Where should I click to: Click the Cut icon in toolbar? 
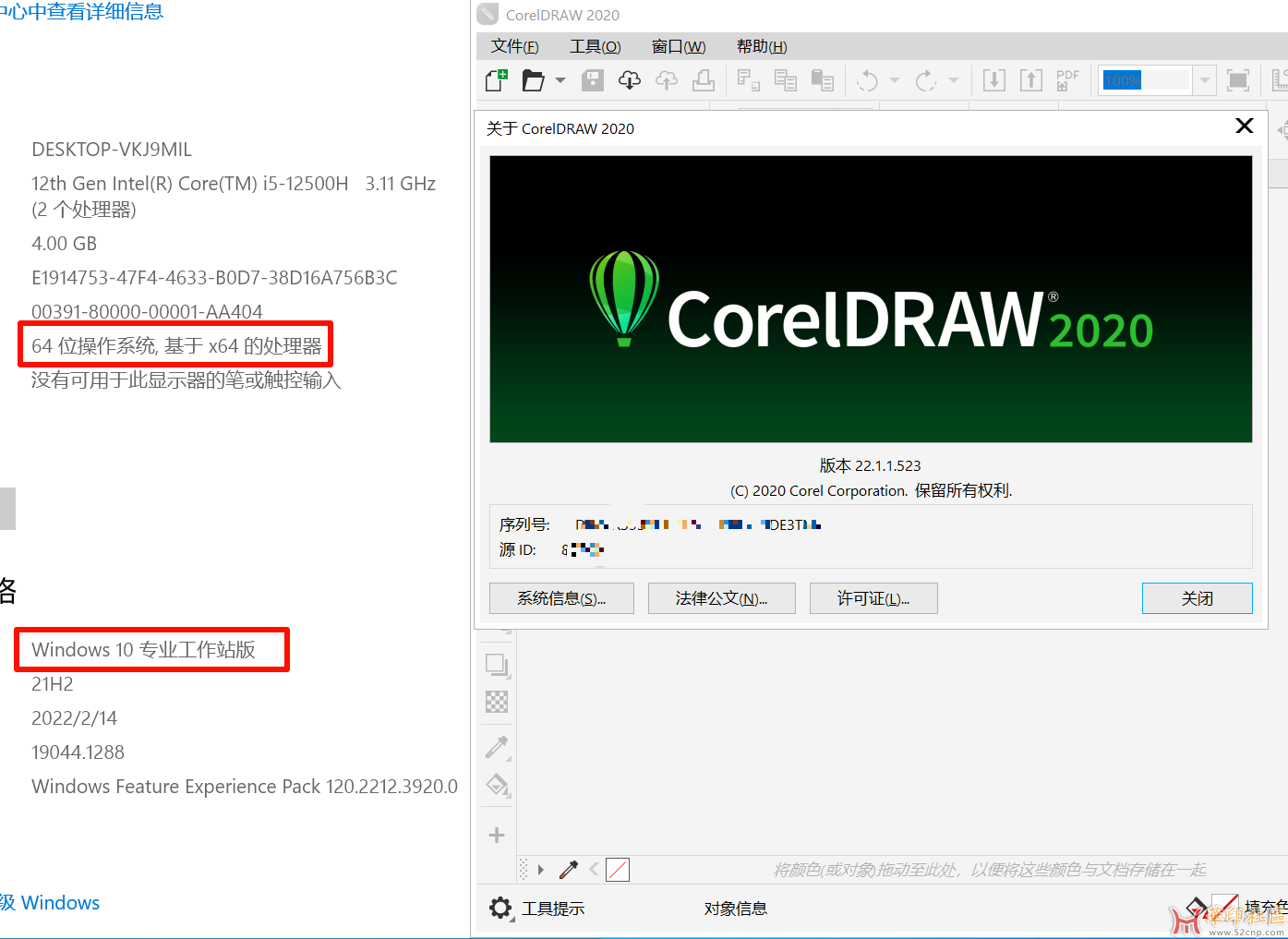[749, 80]
